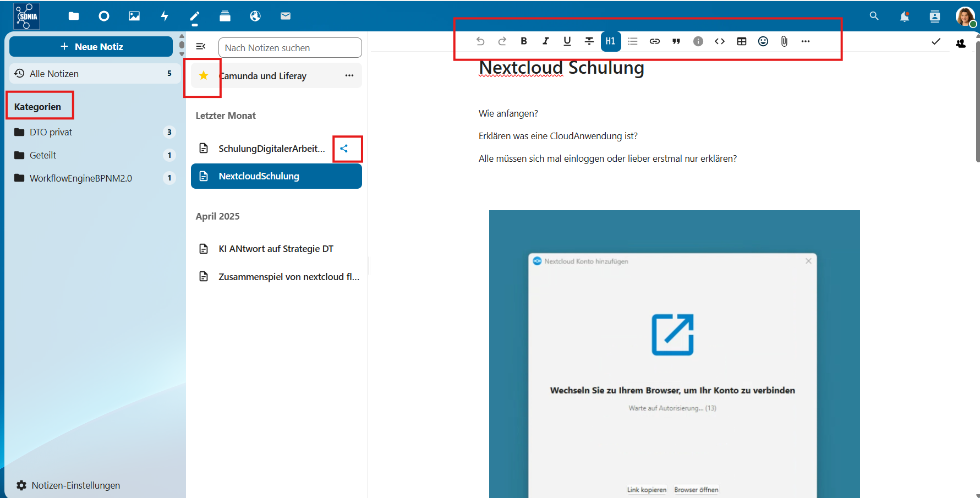Viewport: 980px width, 498px height.
Task: Open the emoji picker
Action: click(763, 41)
